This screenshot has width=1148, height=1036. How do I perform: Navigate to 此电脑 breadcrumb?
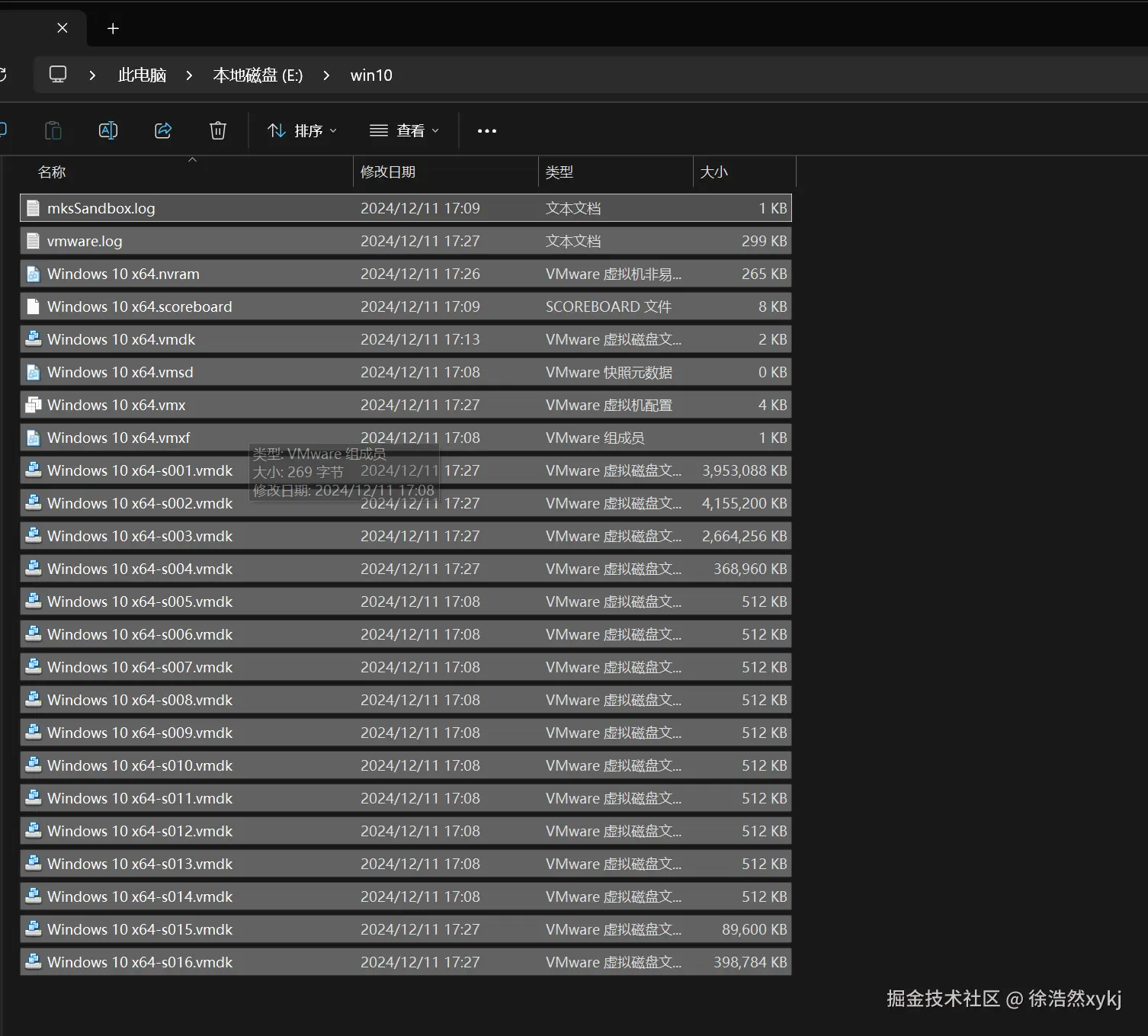coord(142,75)
